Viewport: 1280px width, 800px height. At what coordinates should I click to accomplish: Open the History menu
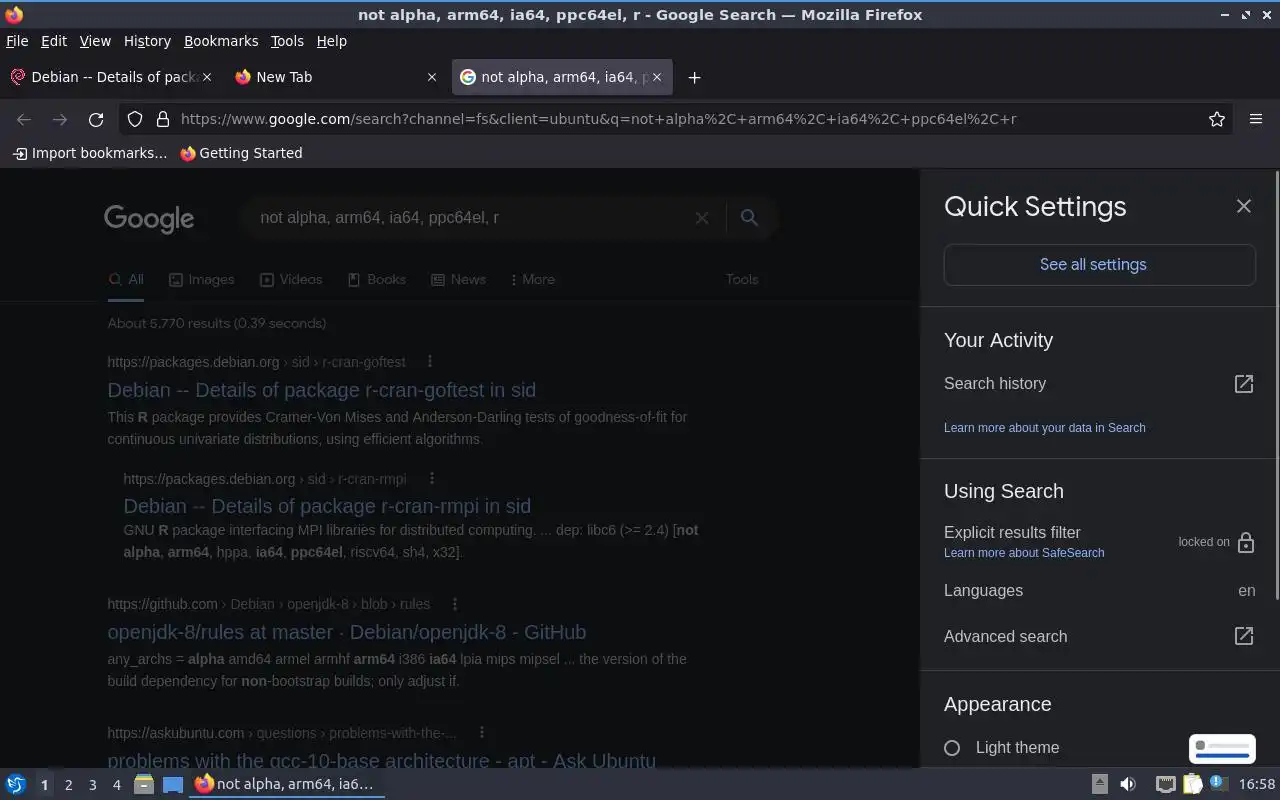pos(147,41)
